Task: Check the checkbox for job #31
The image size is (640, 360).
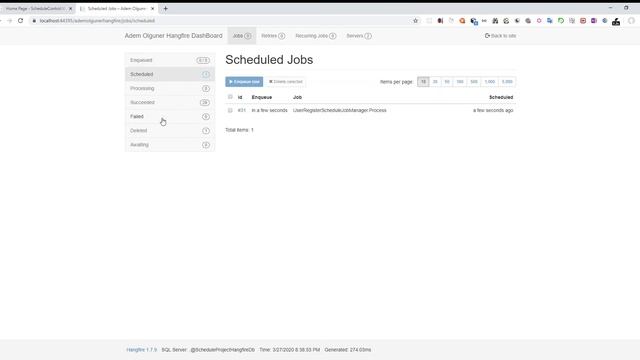Action: click(230, 110)
